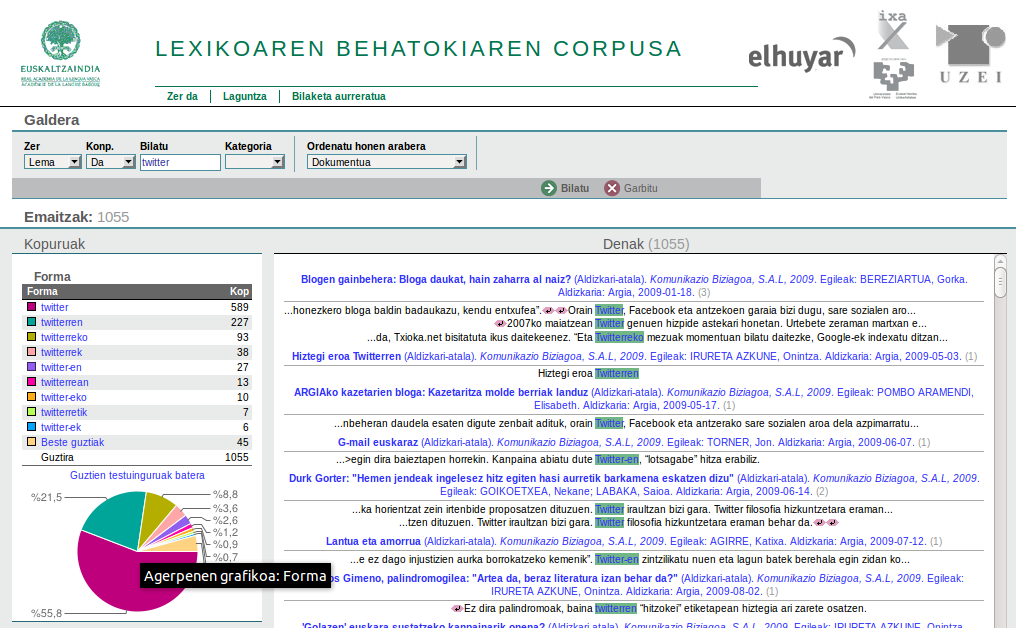Click the count 227 for twitterren
This screenshot has height=628, width=1016.
[x=240, y=322]
